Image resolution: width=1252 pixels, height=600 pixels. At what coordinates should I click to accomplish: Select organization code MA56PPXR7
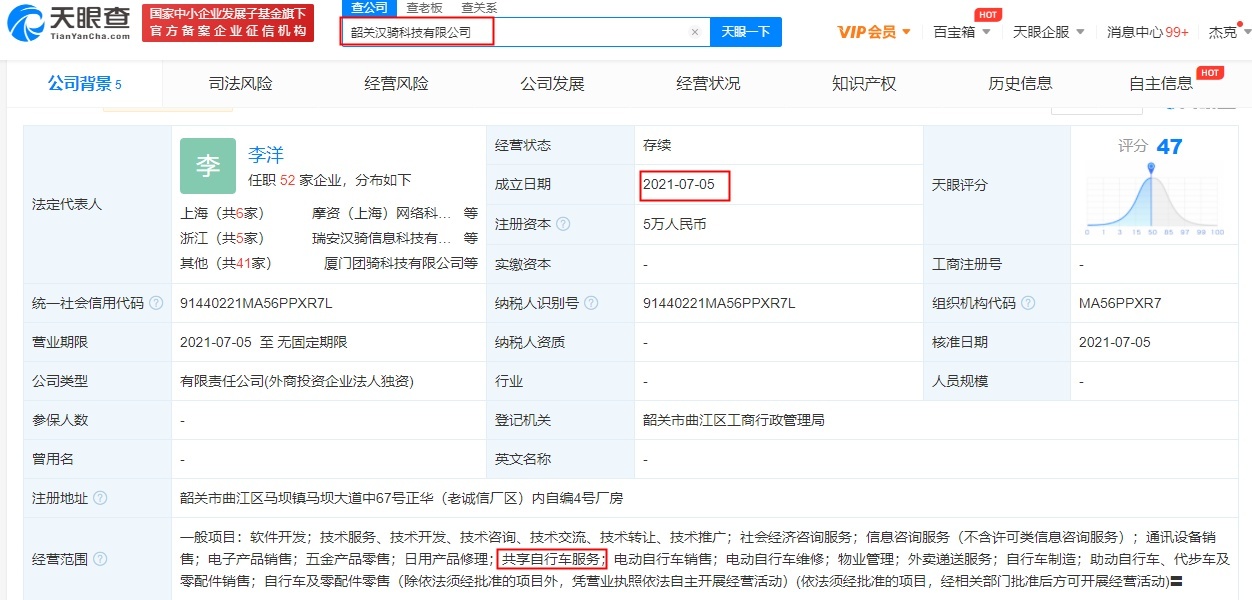(1120, 303)
